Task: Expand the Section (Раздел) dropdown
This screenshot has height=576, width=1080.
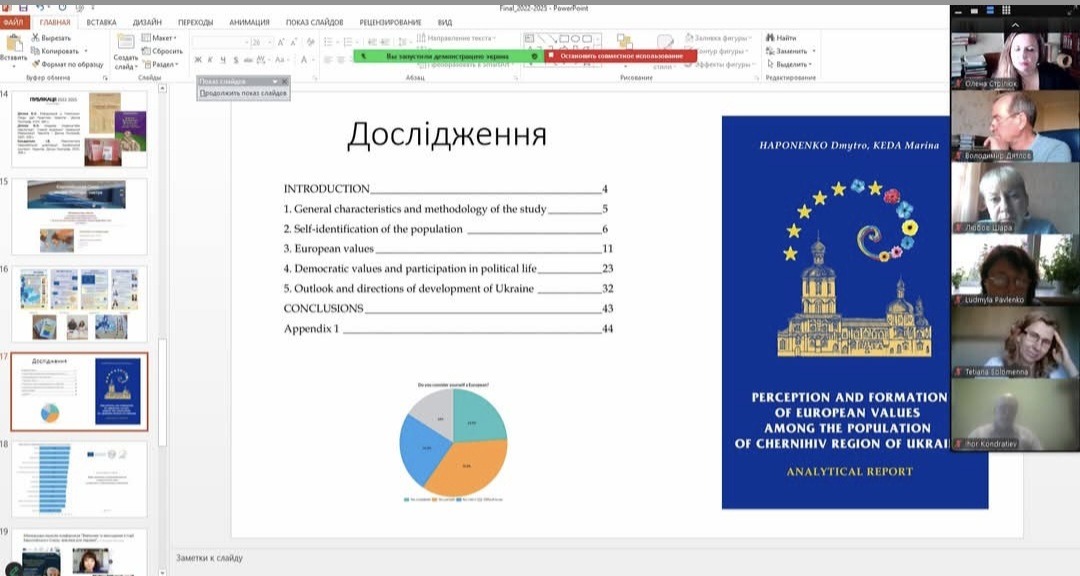Action: point(161,64)
